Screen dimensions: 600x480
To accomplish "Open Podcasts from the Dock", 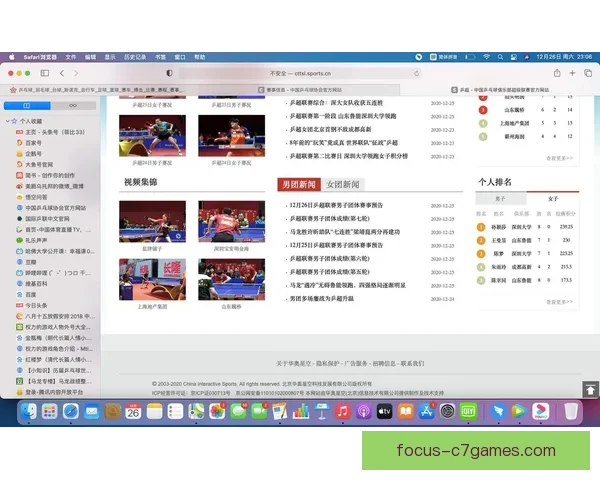I will tap(364, 411).
